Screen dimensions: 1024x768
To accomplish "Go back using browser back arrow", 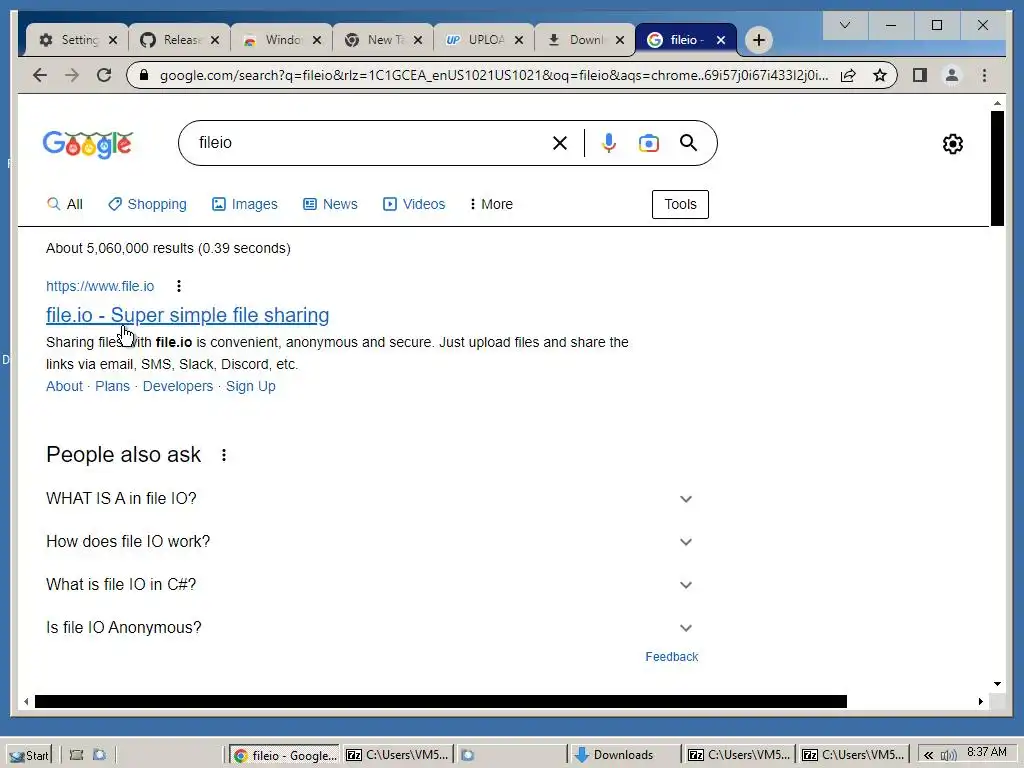I will pyautogui.click(x=40, y=76).
